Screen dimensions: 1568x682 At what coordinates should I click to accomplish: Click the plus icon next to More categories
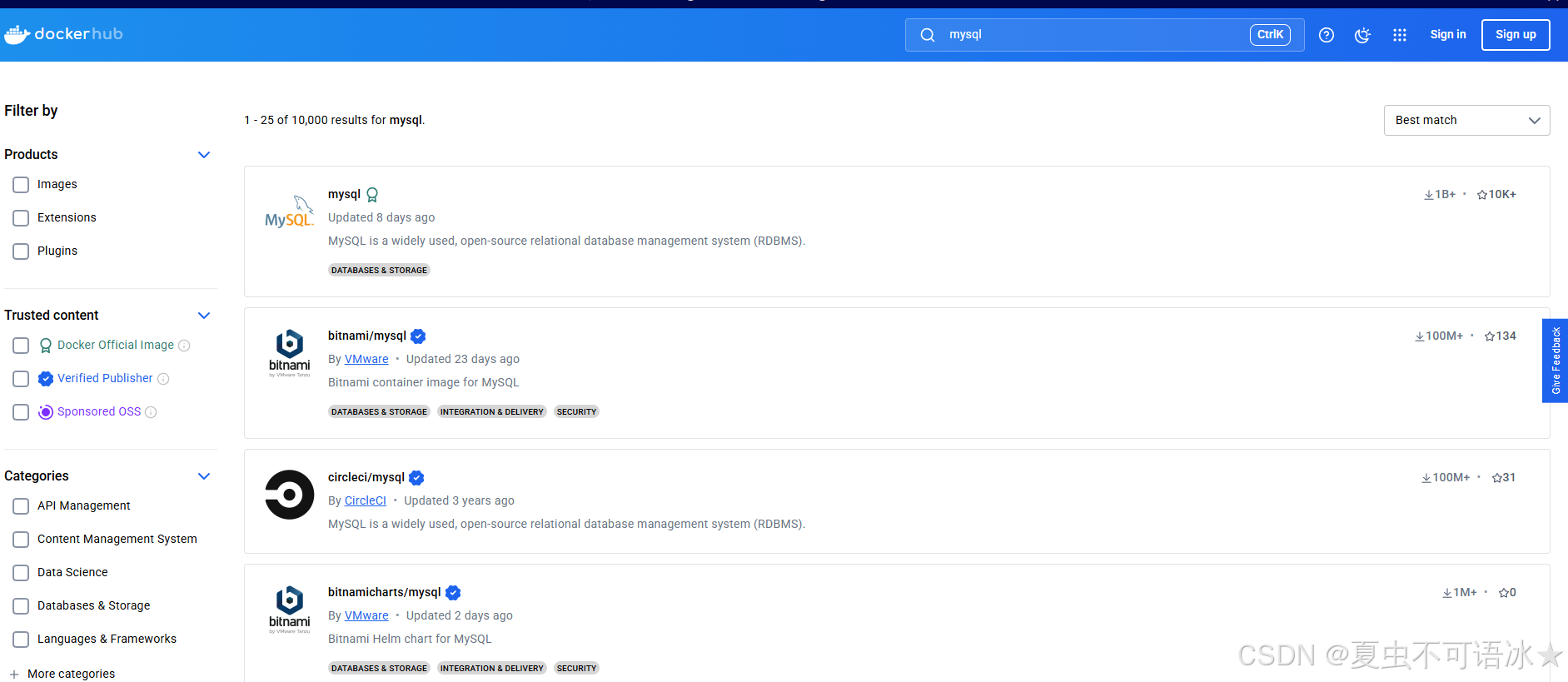14,675
